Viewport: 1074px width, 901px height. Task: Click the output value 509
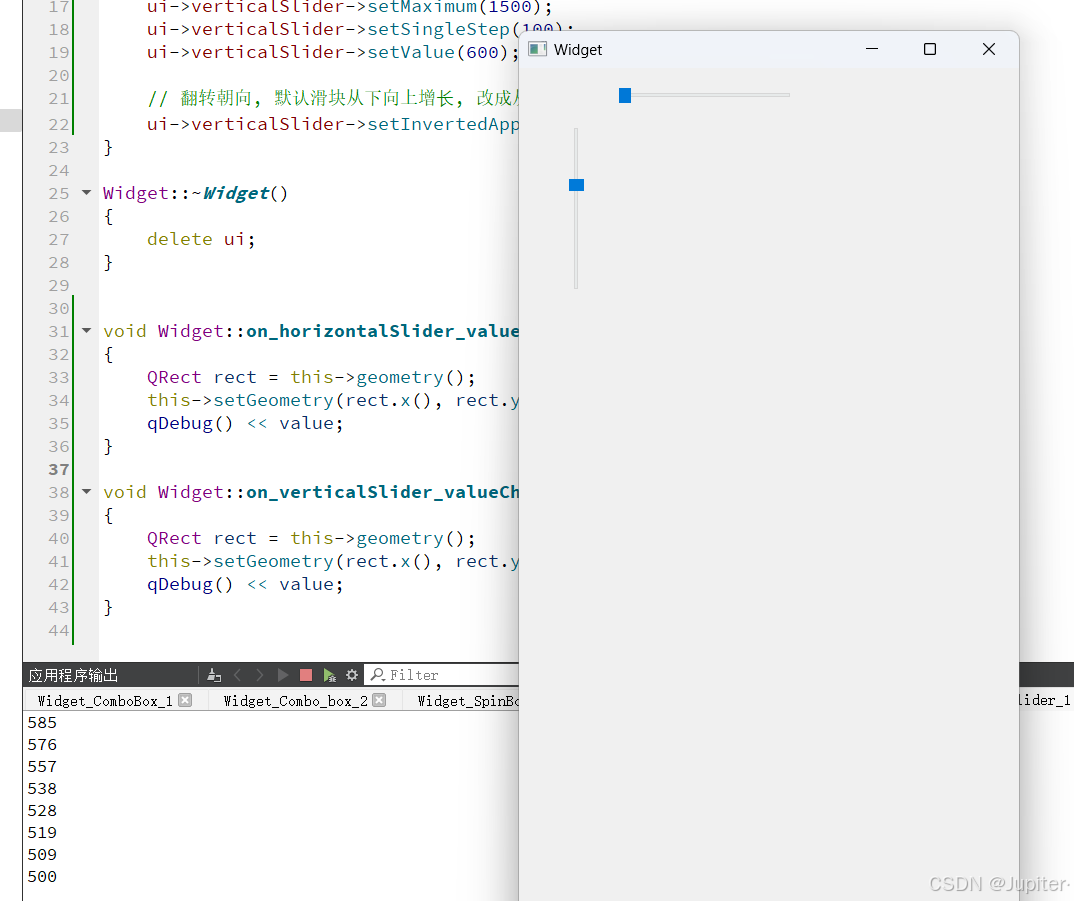42,854
